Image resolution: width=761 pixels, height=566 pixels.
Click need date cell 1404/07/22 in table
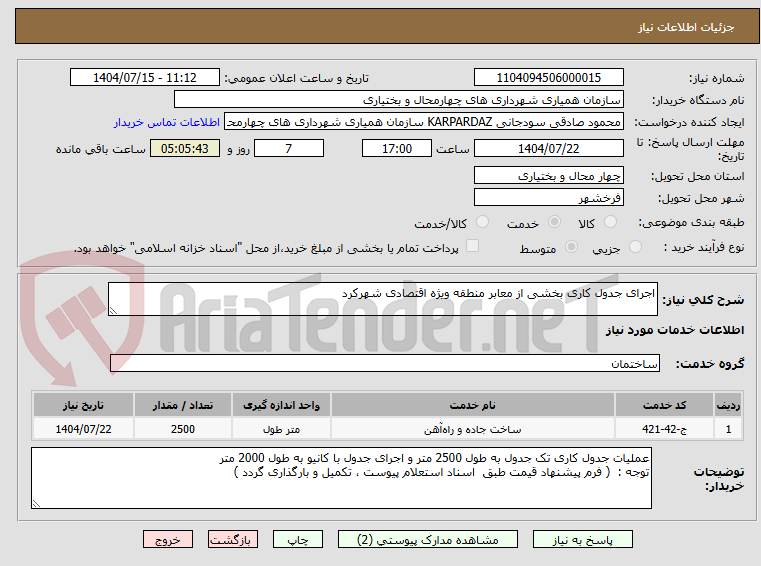point(83,429)
